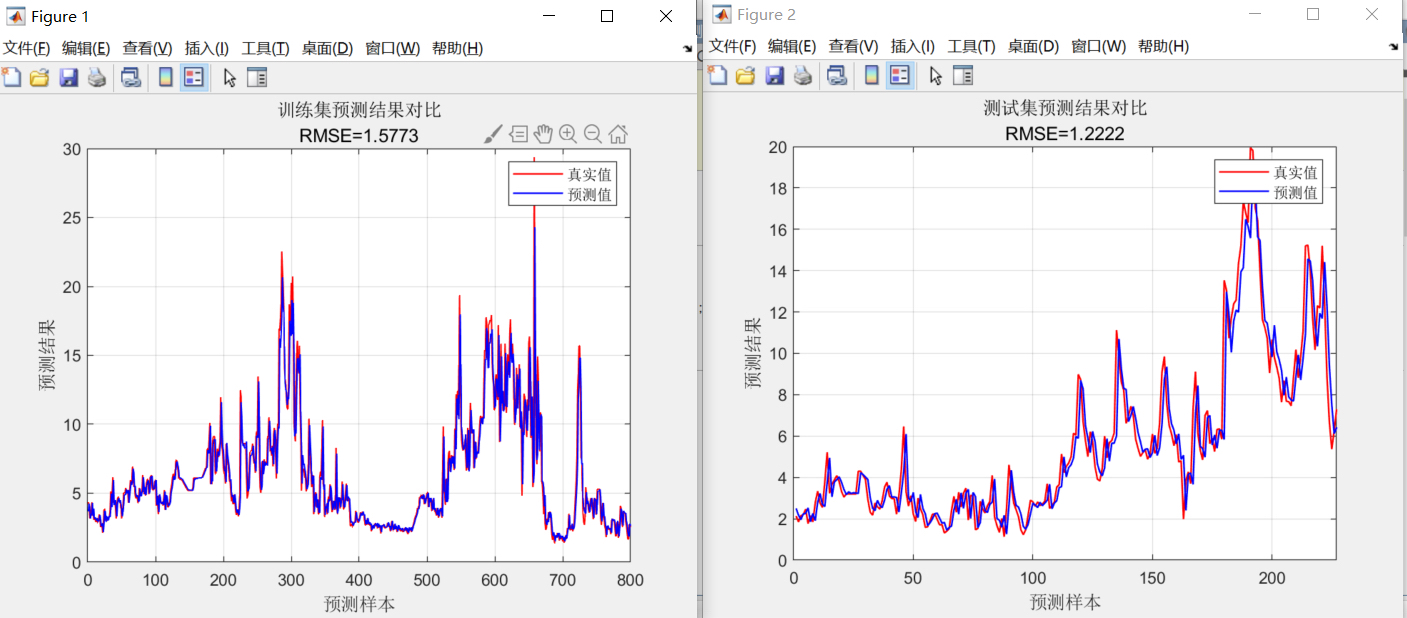Viewport: 1407px width, 618px height.
Task: Click MATLAB logo icon in Figure 1 title bar
Action: (16, 16)
